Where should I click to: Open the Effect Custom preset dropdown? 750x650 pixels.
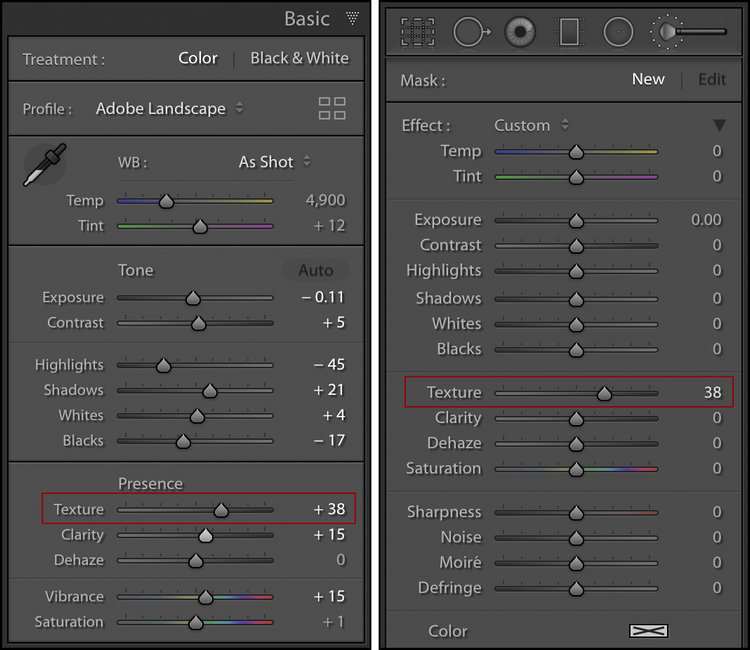point(531,125)
